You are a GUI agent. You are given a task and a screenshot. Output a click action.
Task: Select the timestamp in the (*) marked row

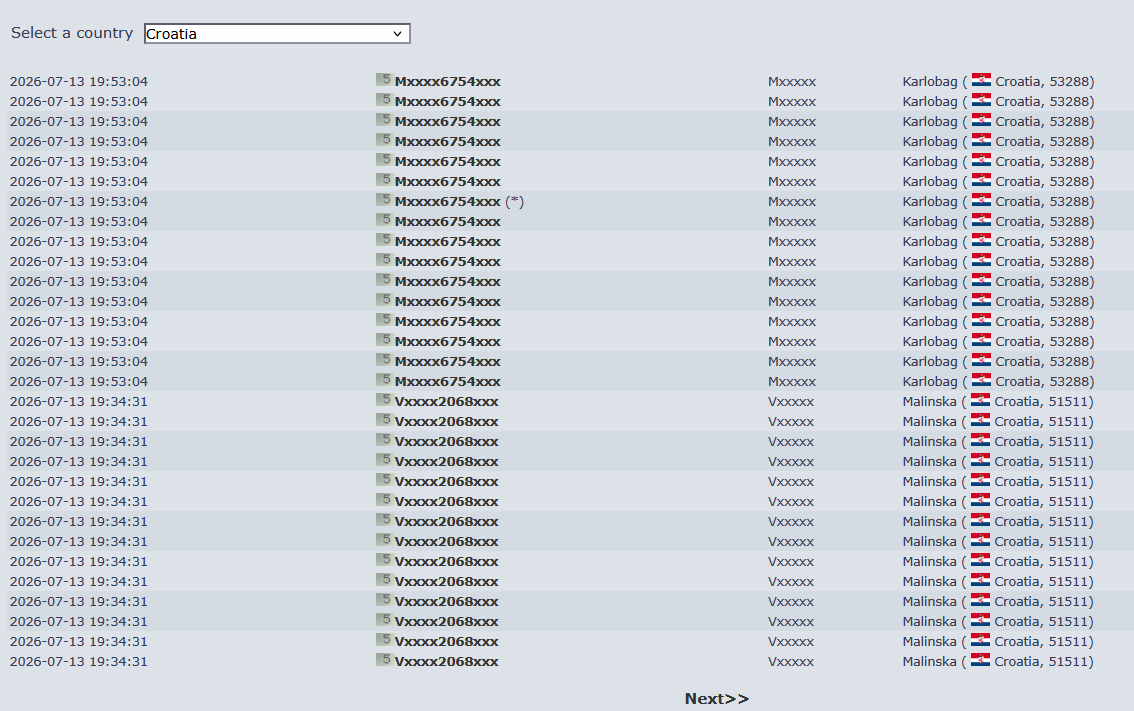tap(79, 202)
